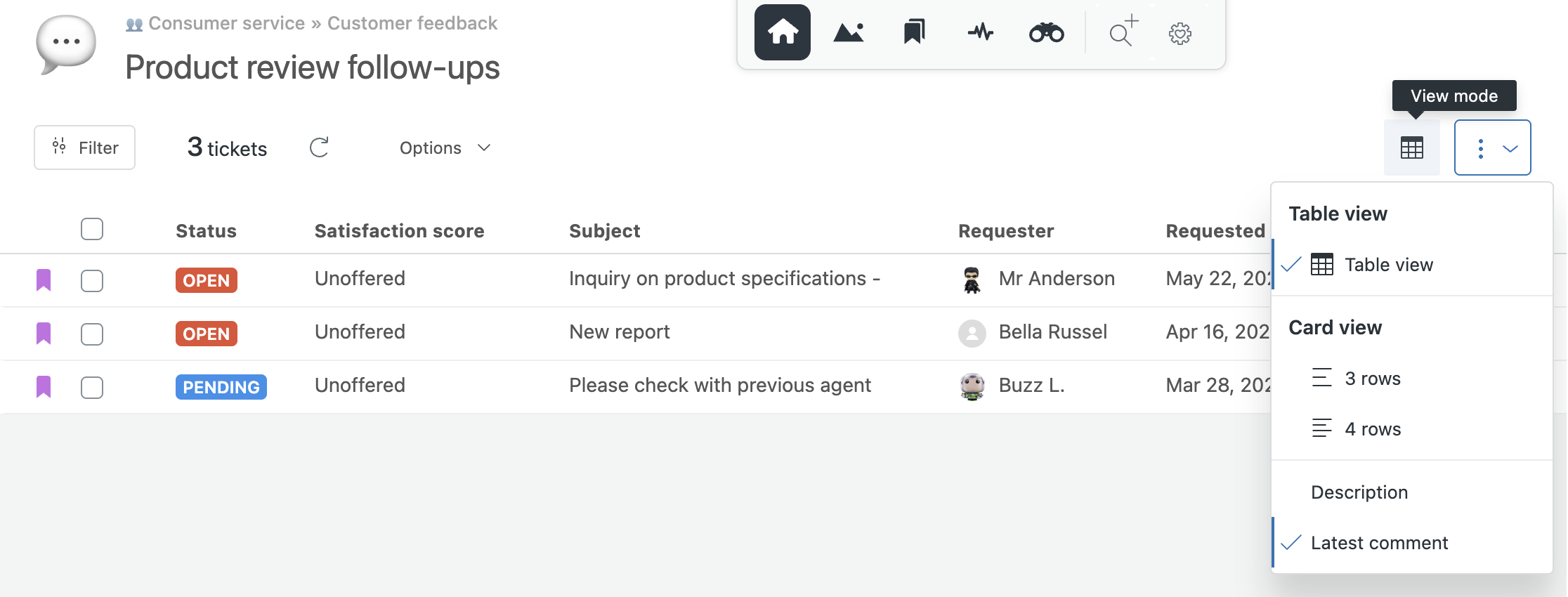The height and width of the screenshot is (597, 1568).
Task: Check the box for the New report ticket
Action: [x=92, y=334]
